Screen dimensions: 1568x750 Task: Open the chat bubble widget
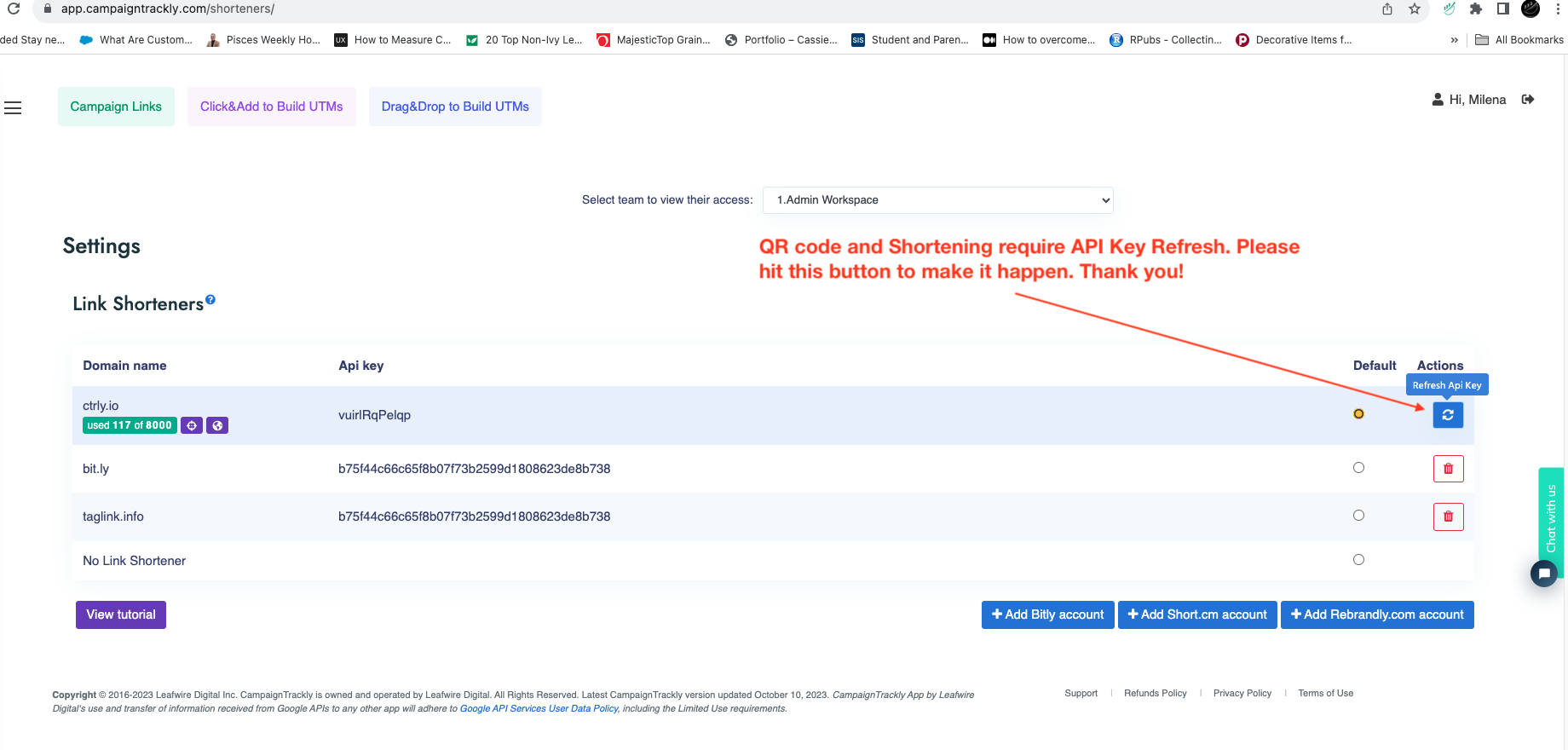[1544, 574]
